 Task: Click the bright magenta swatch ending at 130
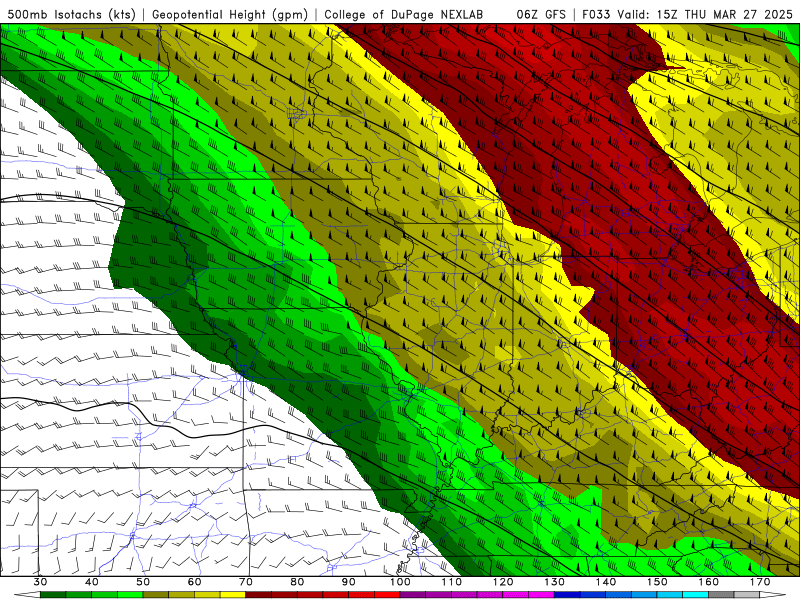tap(541, 595)
